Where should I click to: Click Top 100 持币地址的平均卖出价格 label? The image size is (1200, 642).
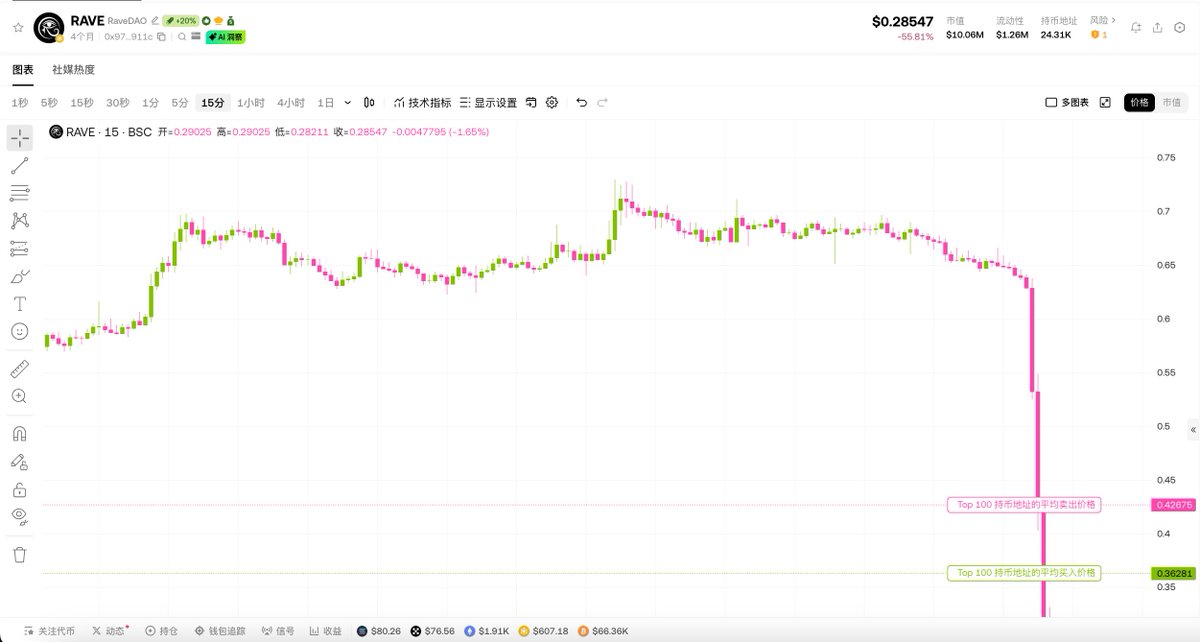(x=1024, y=505)
